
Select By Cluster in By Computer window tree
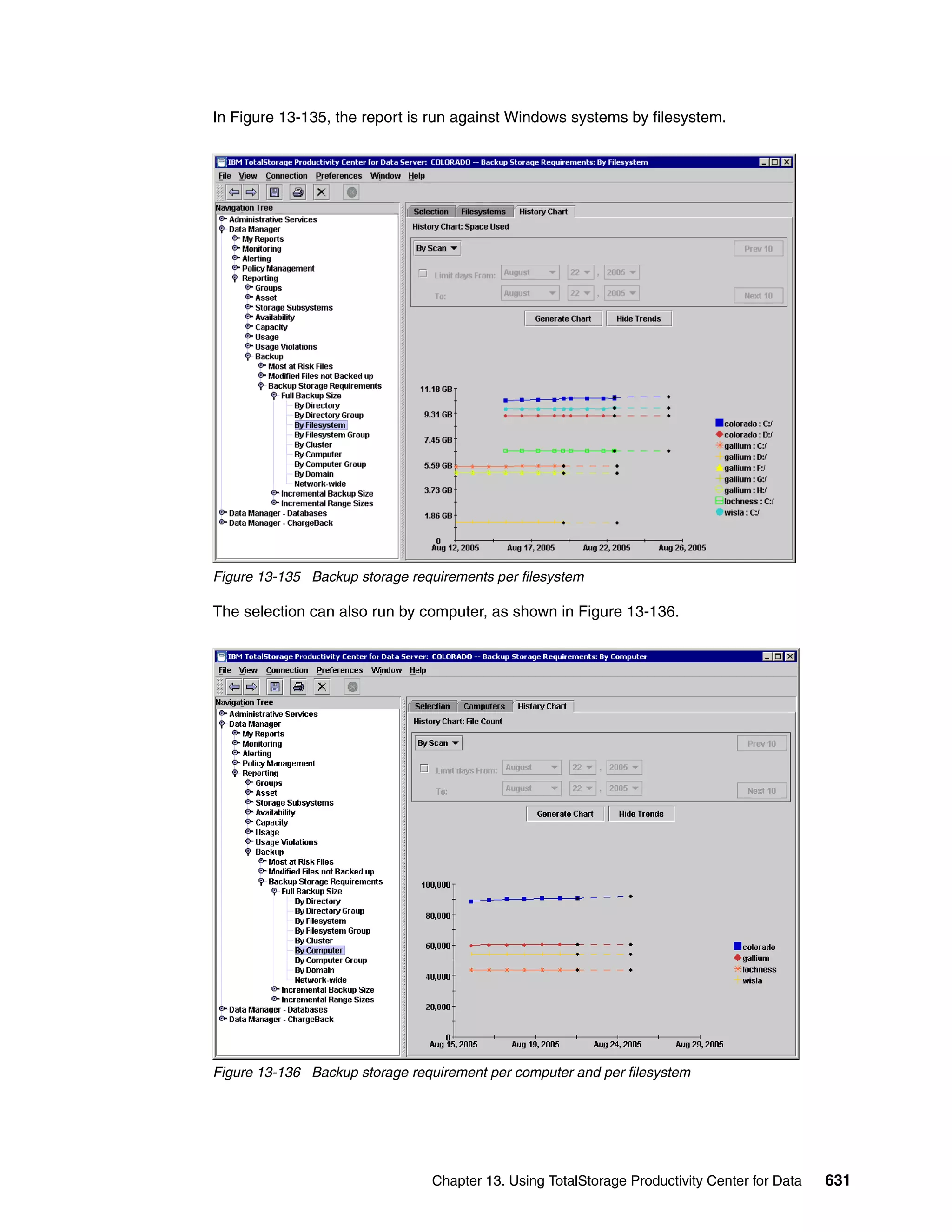(314, 941)
